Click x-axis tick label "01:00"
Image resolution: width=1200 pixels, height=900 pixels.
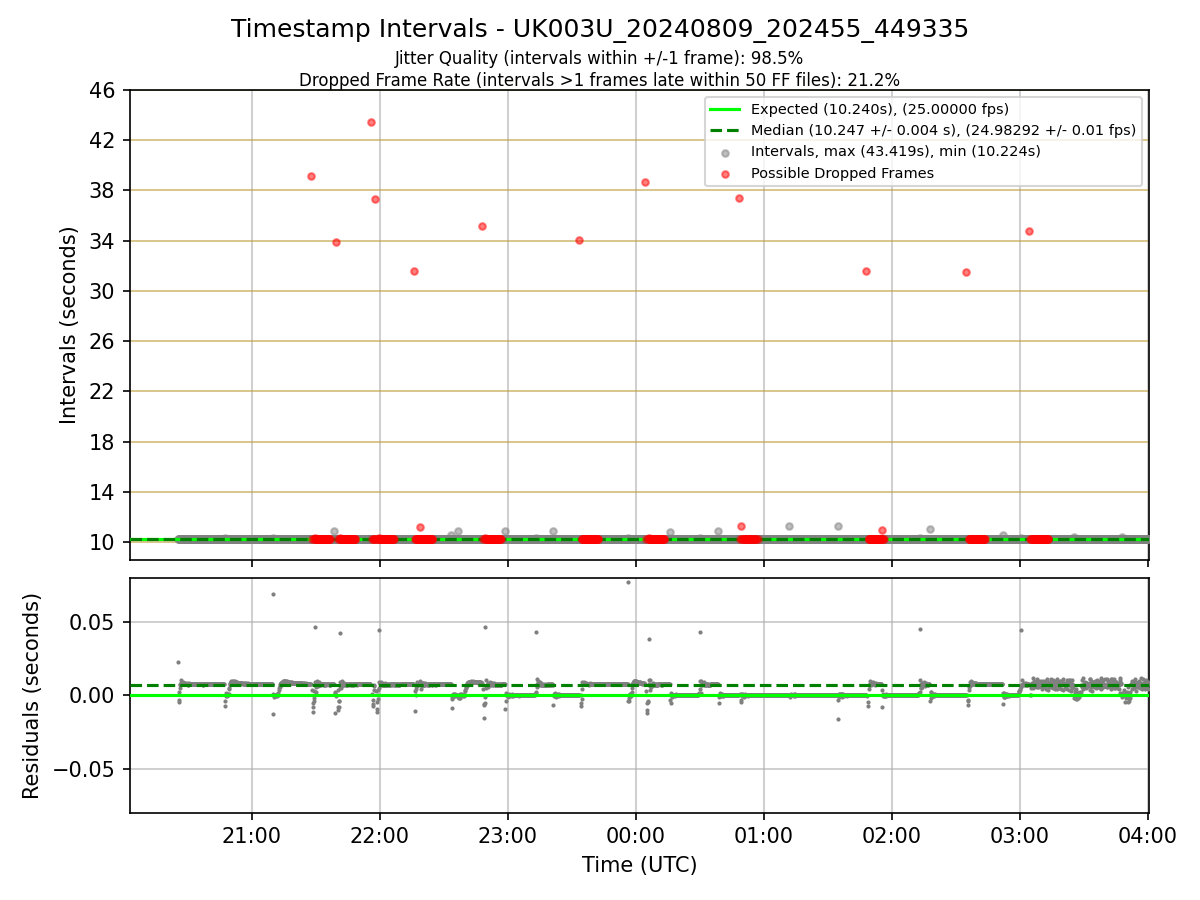click(x=764, y=835)
